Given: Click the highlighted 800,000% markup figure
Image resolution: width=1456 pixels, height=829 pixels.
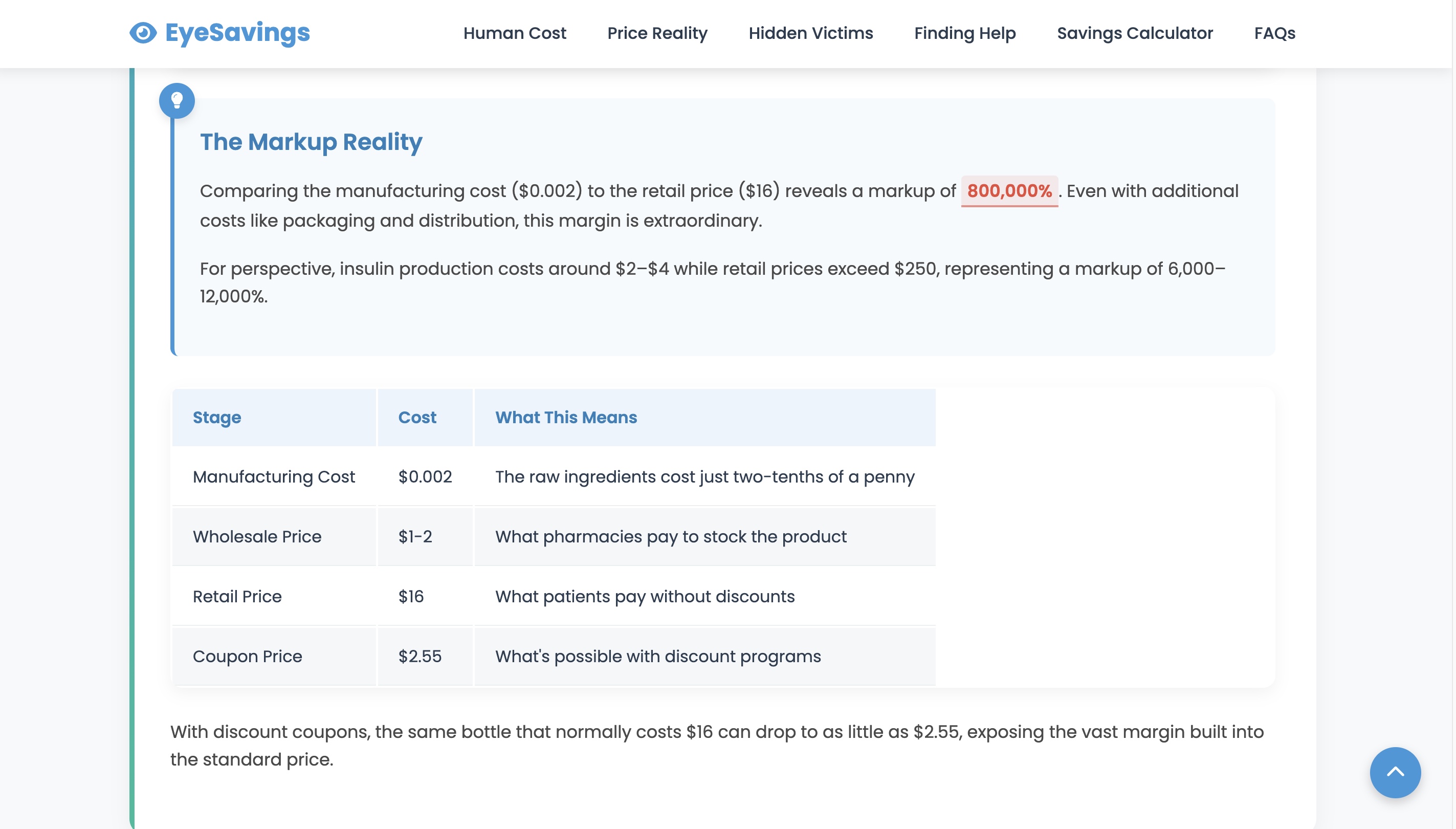Looking at the screenshot, I should click(1009, 191).
